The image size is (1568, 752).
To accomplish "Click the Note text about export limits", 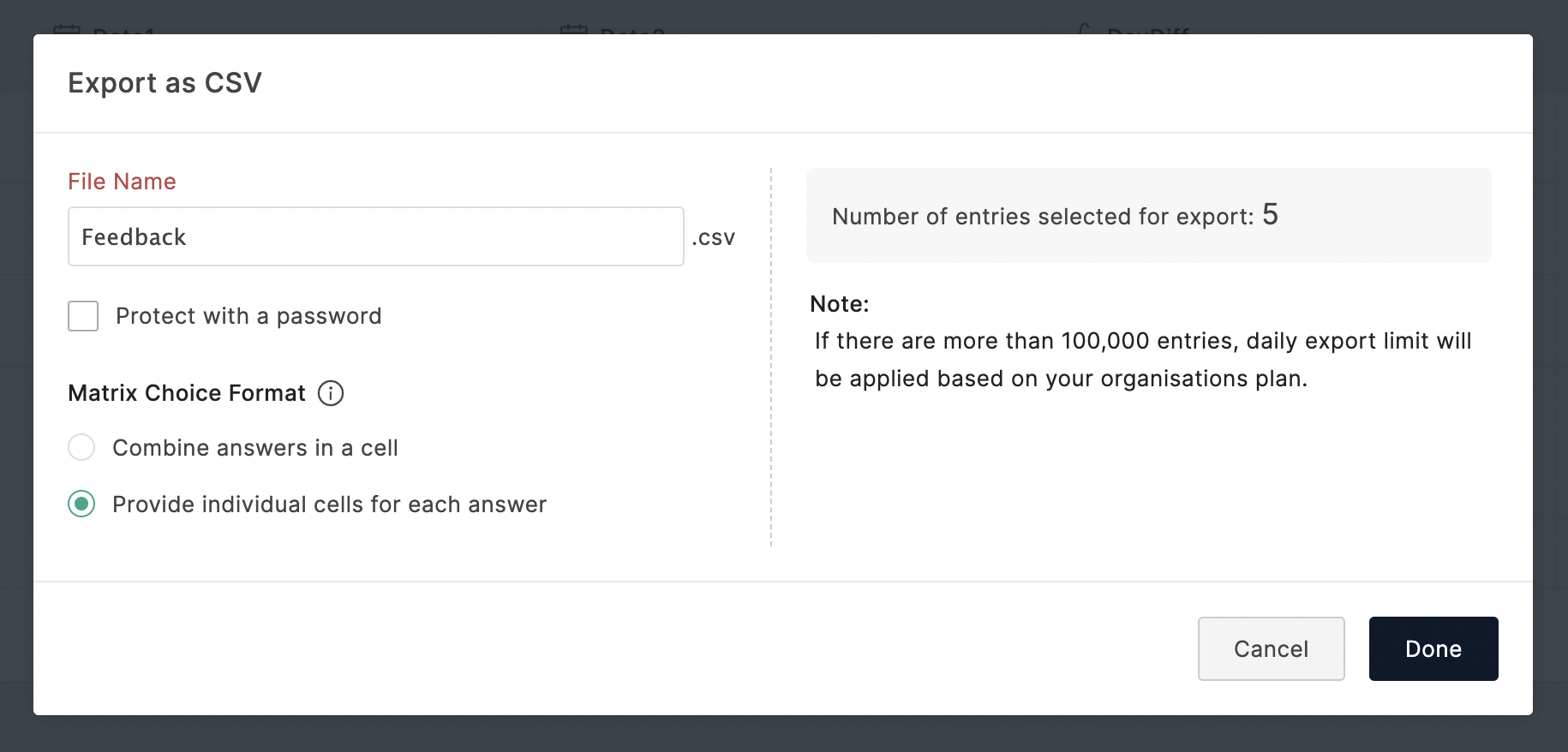I will (x=1143, y=359).
